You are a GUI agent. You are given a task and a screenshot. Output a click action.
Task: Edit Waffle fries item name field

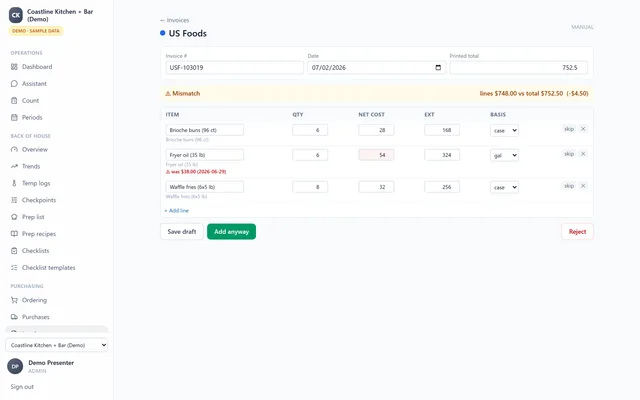click(x=204, y=187)
